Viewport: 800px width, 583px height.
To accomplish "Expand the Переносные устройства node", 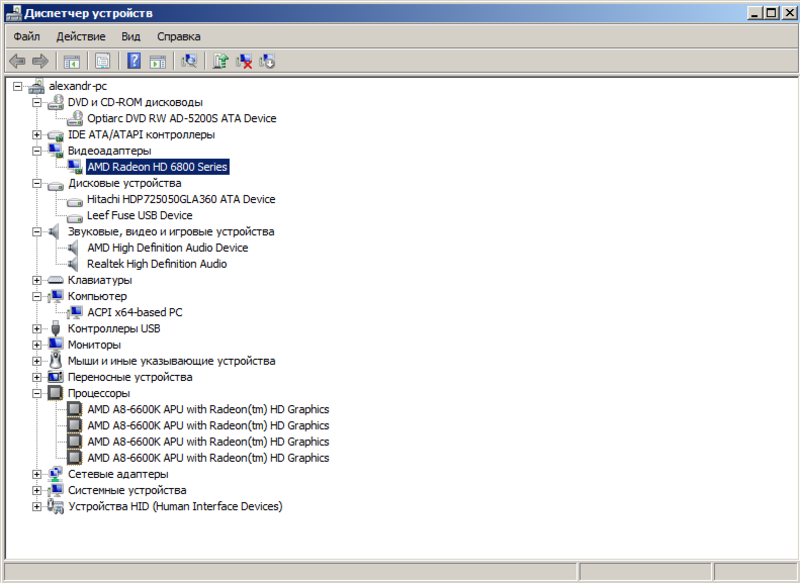I will 36,377.
